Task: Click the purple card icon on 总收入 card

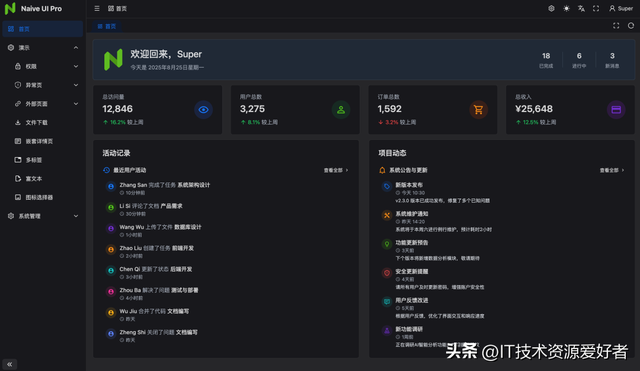Action: 616,109
